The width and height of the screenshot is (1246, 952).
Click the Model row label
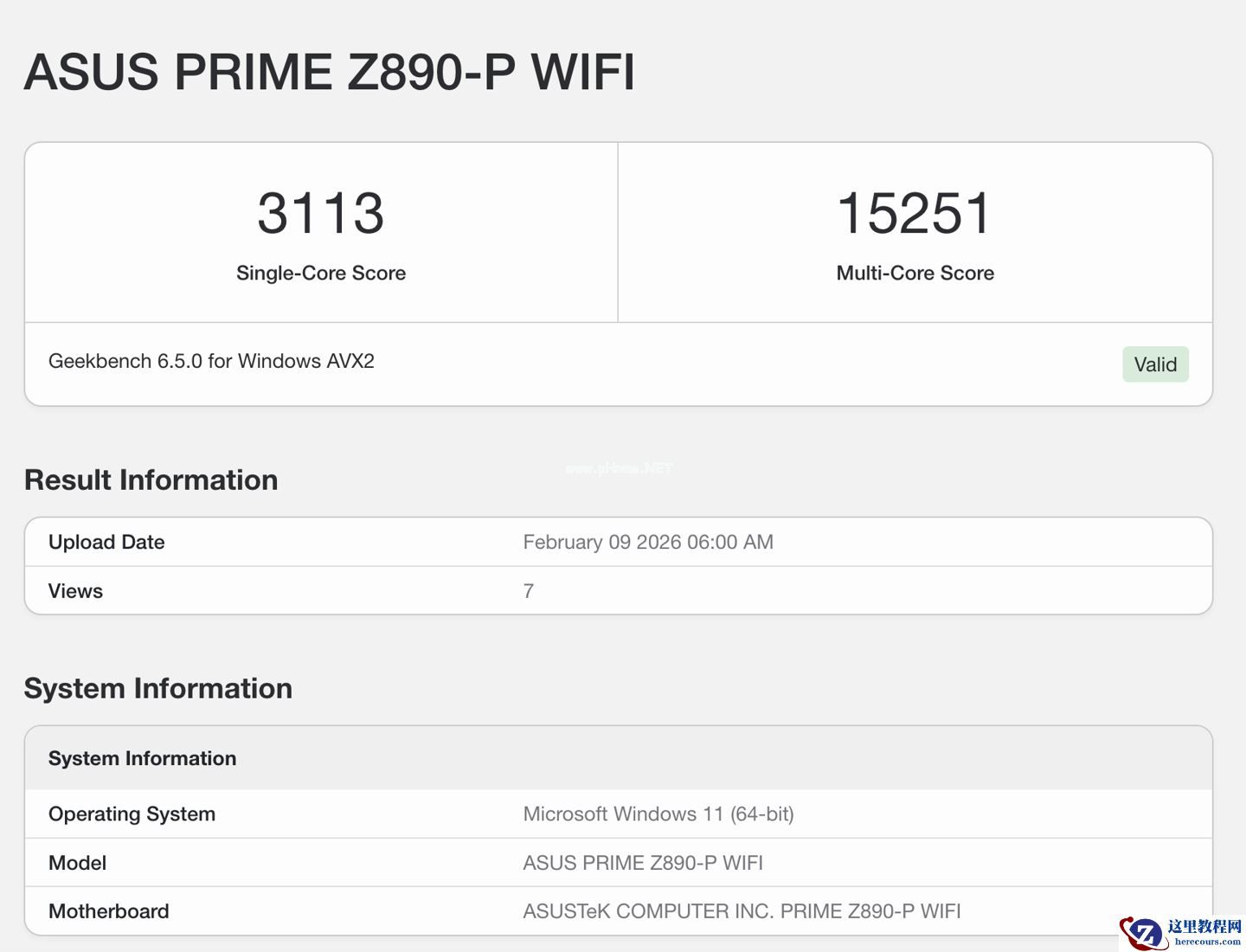point(77,863)
